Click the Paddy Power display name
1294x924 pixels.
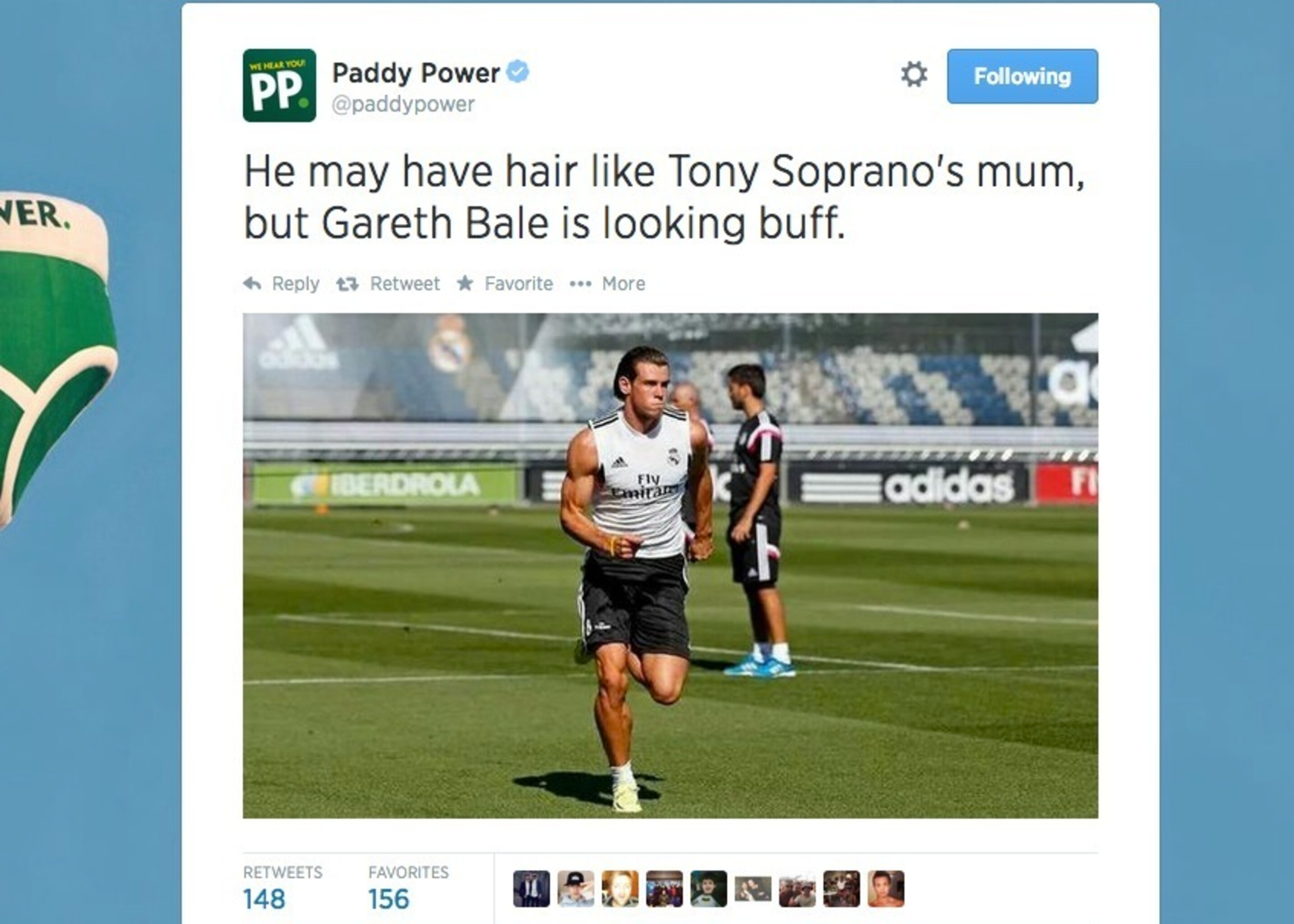point(416,73)
